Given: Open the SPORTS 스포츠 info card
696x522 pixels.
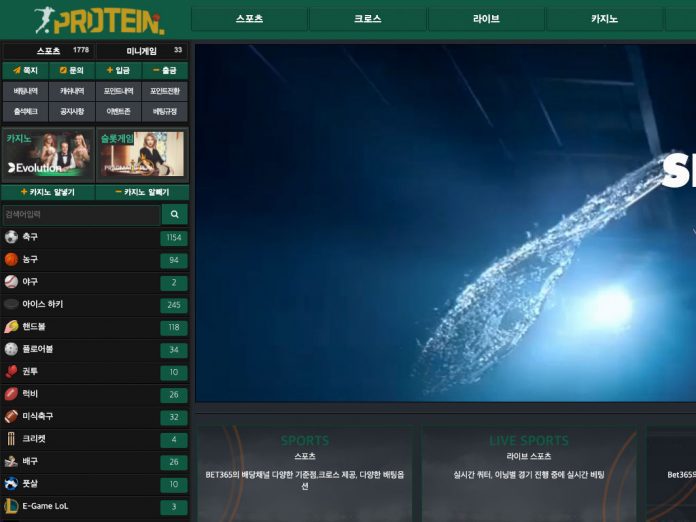Looking at the screenshot, I should coord(305,474).
